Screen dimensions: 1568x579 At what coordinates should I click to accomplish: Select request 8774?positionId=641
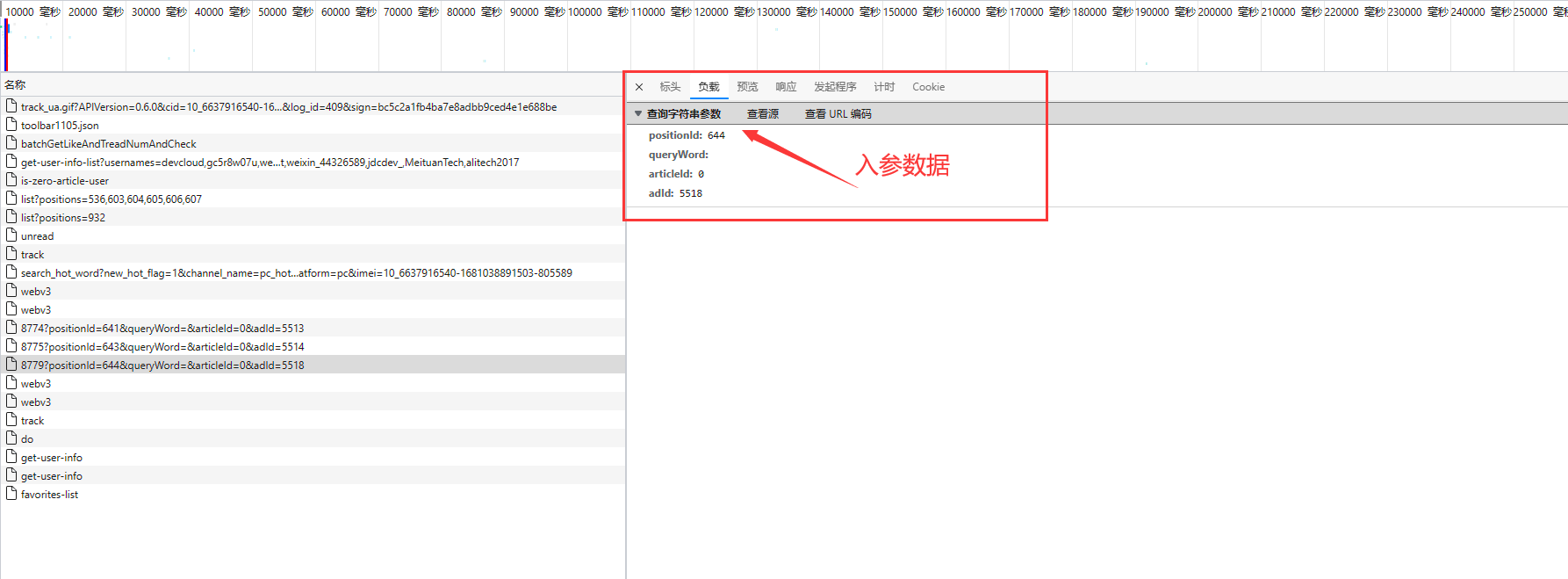tap(162, 329)
